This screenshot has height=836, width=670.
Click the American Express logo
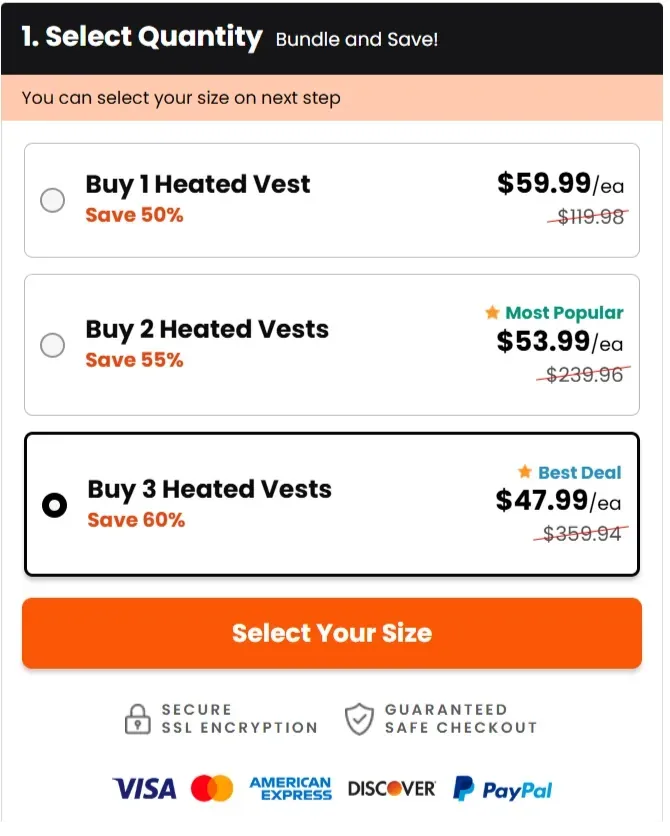[289, 789]
